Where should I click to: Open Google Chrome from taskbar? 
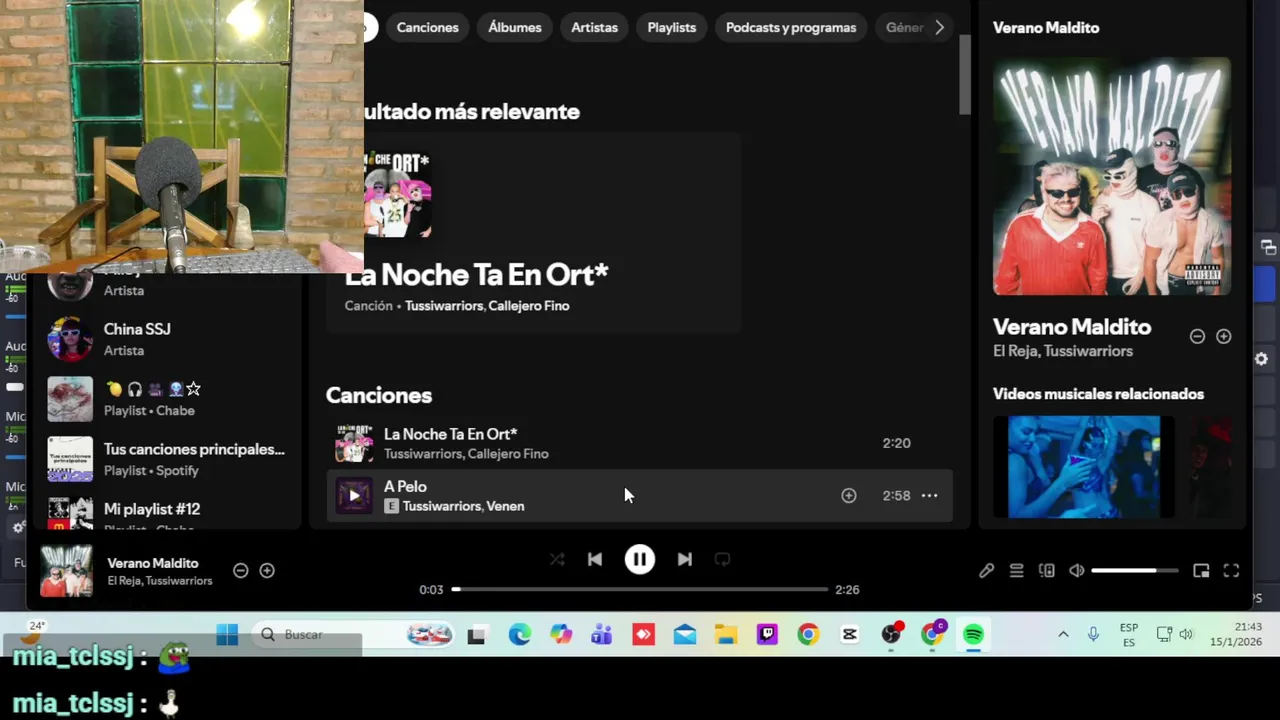point(808,634)
